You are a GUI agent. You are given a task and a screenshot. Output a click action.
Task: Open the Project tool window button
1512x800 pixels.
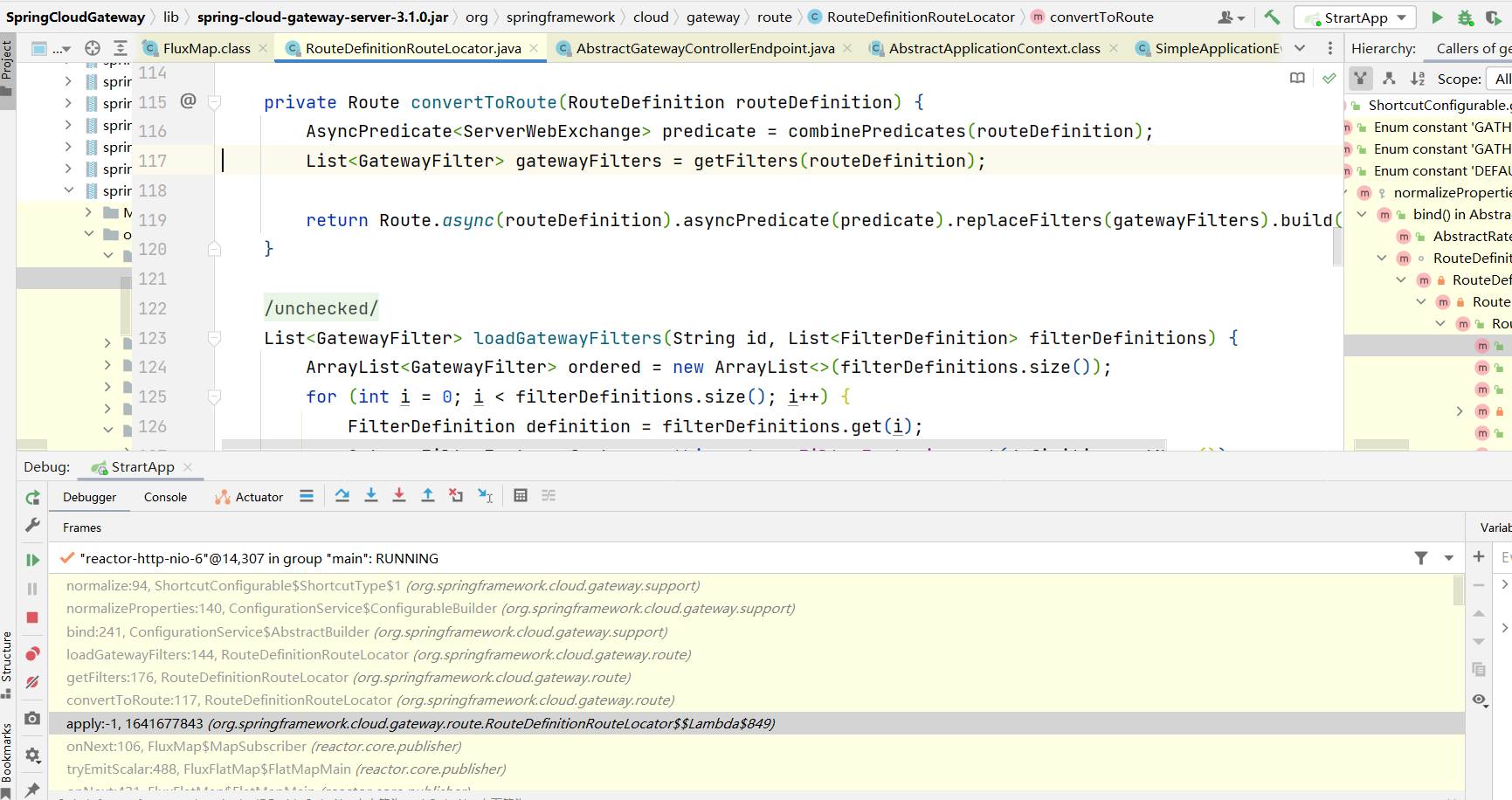[x=7, y=68]
